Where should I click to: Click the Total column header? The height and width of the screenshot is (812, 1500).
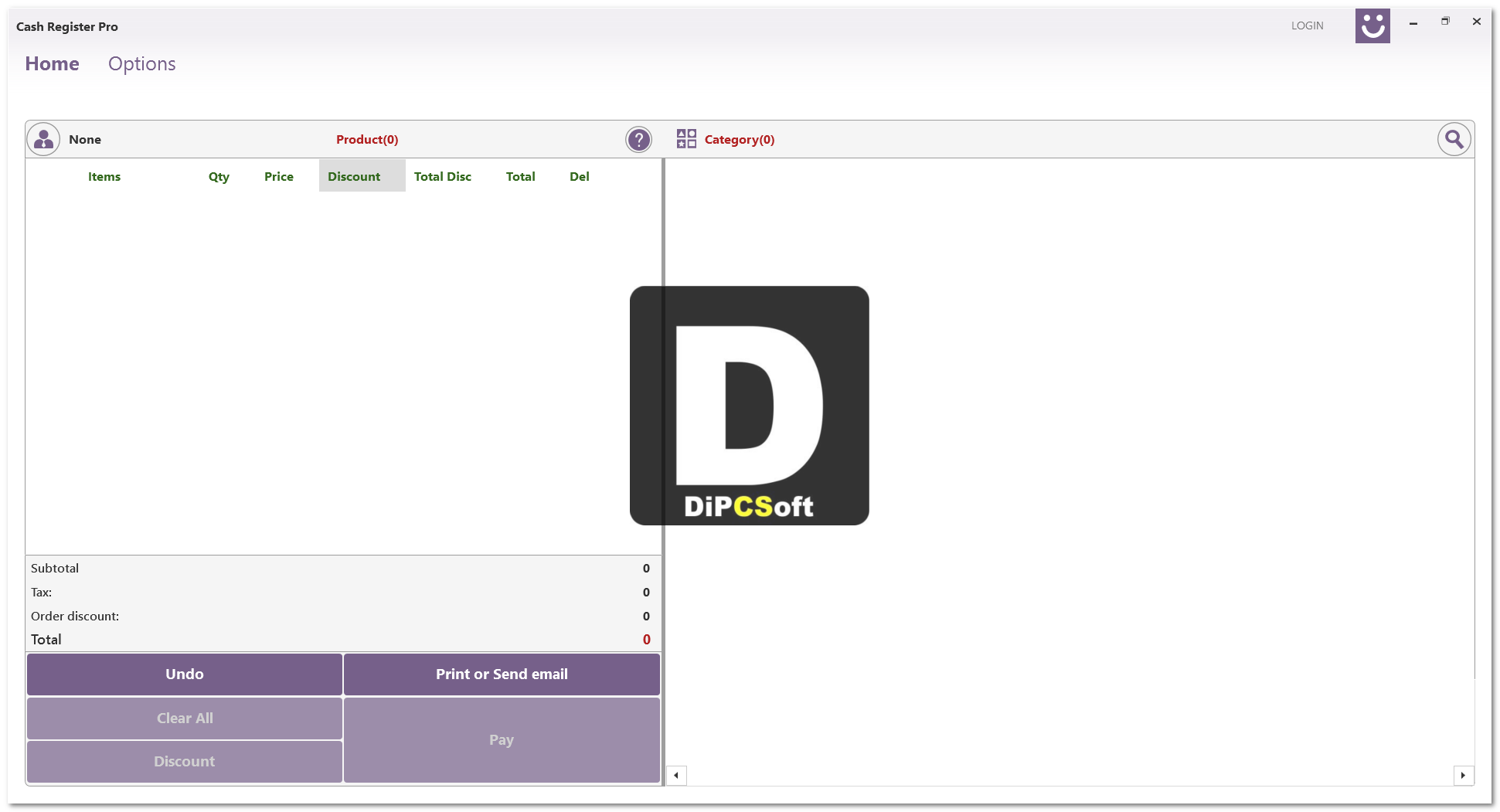point(521,177)
